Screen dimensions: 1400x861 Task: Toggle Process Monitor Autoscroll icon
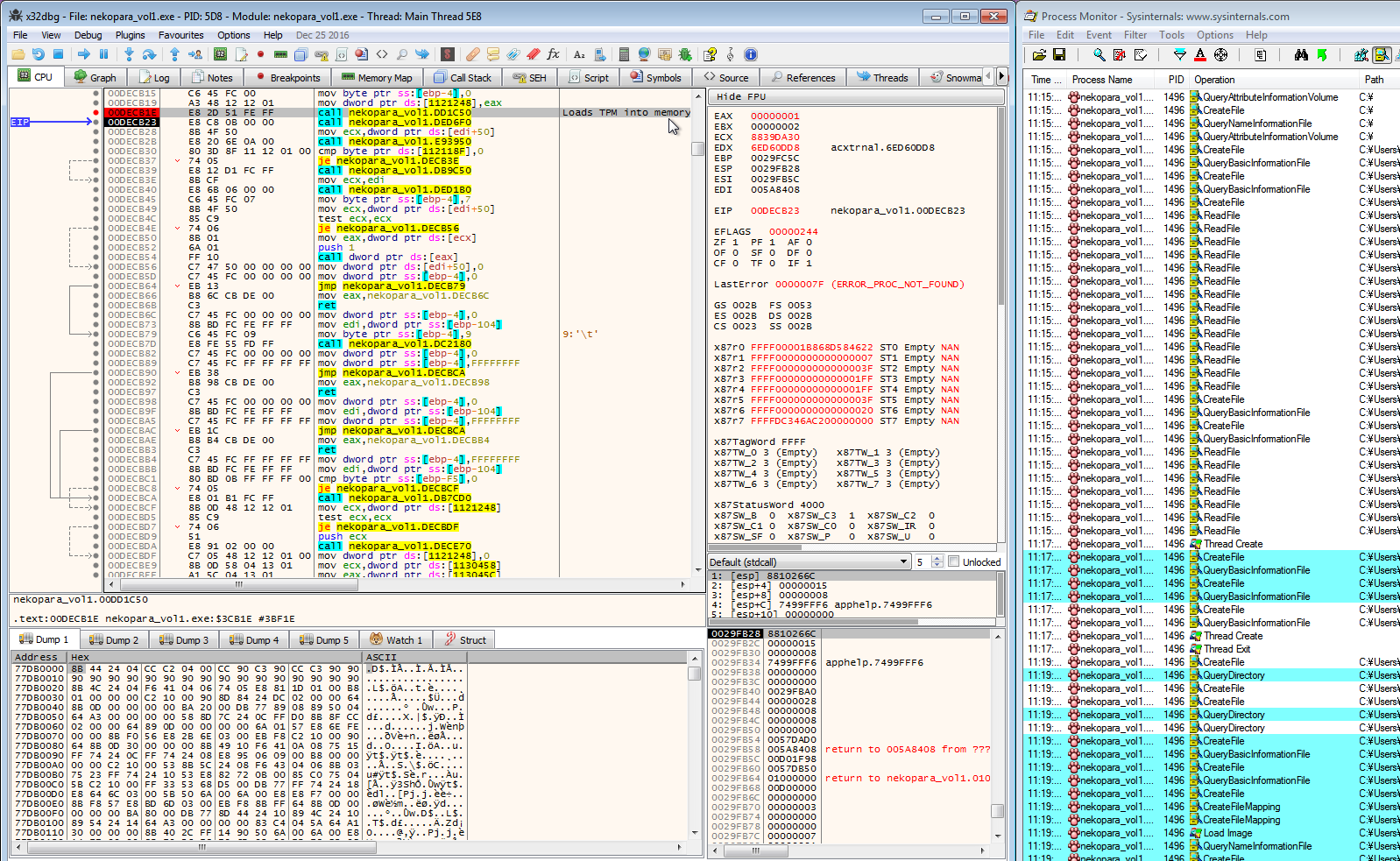(x=1120, y=54)
